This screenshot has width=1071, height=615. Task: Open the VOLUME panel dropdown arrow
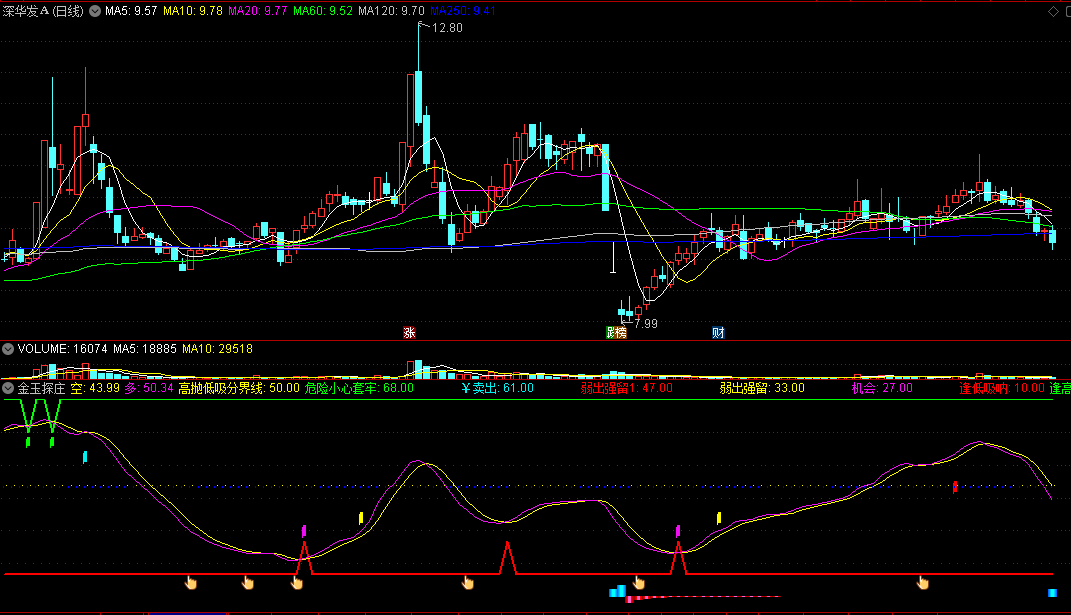coord(8,348)
